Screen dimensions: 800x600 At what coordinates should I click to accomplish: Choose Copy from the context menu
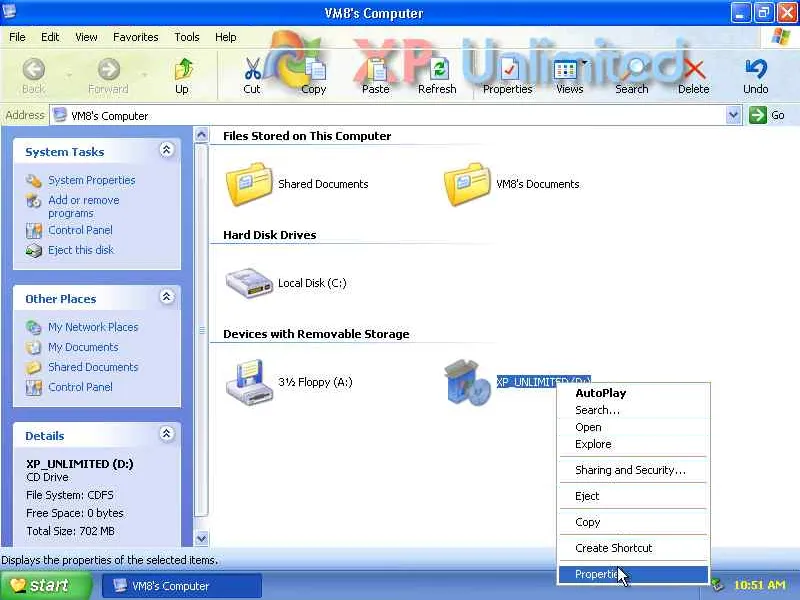tap(633, 522)
